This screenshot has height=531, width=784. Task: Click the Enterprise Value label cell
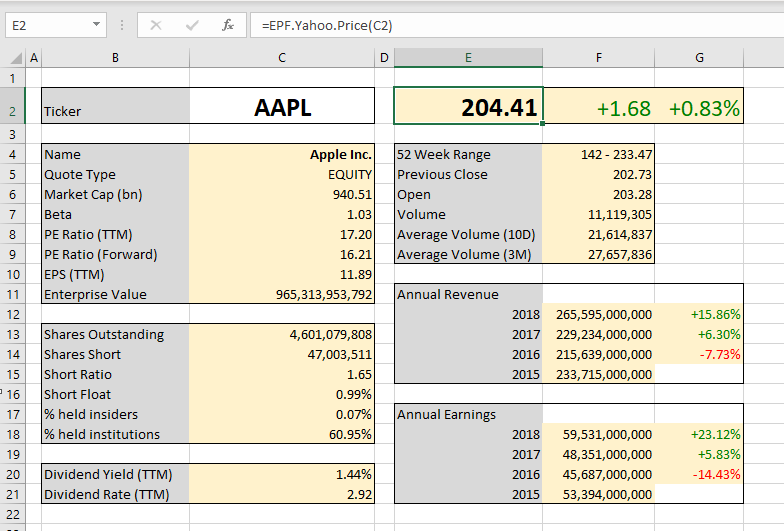click(x=116, y=294)
